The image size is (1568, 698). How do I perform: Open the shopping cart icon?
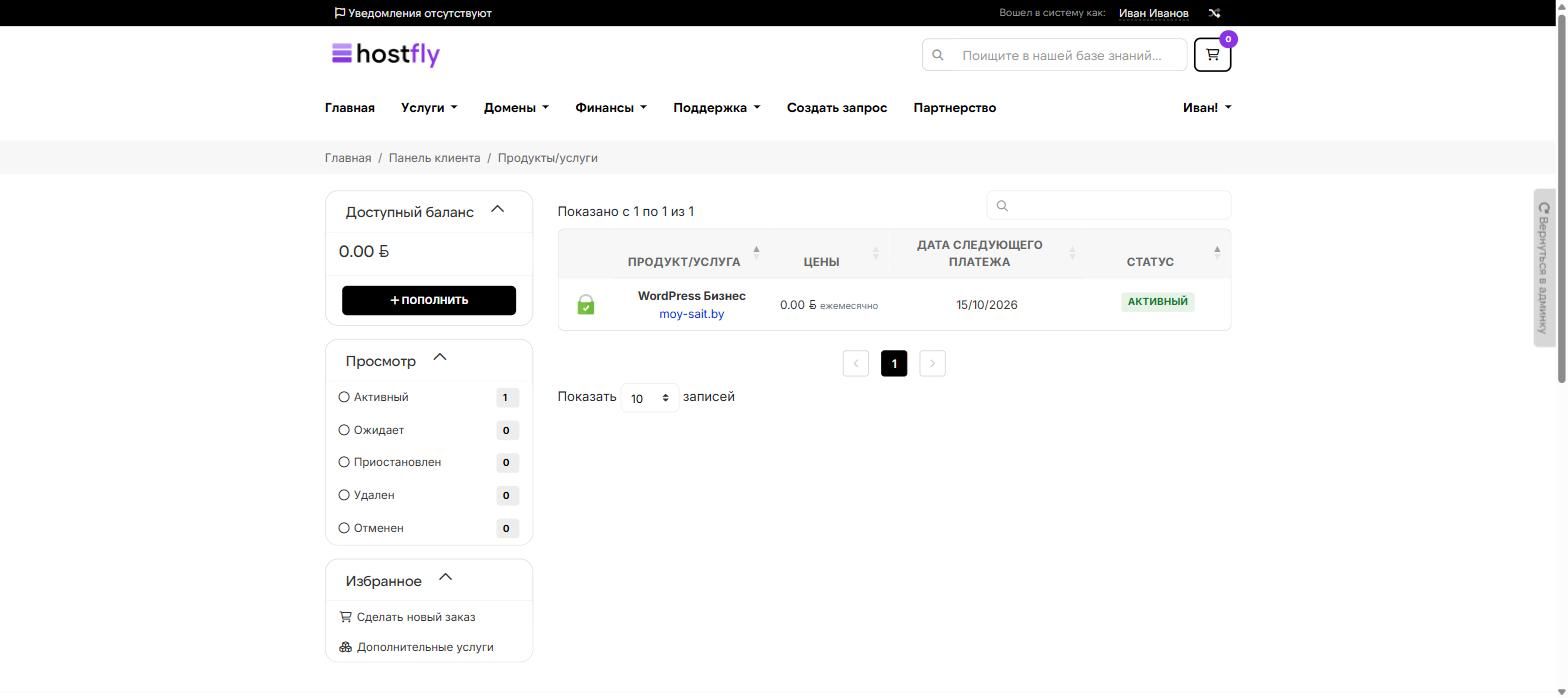coord(1212,55)
